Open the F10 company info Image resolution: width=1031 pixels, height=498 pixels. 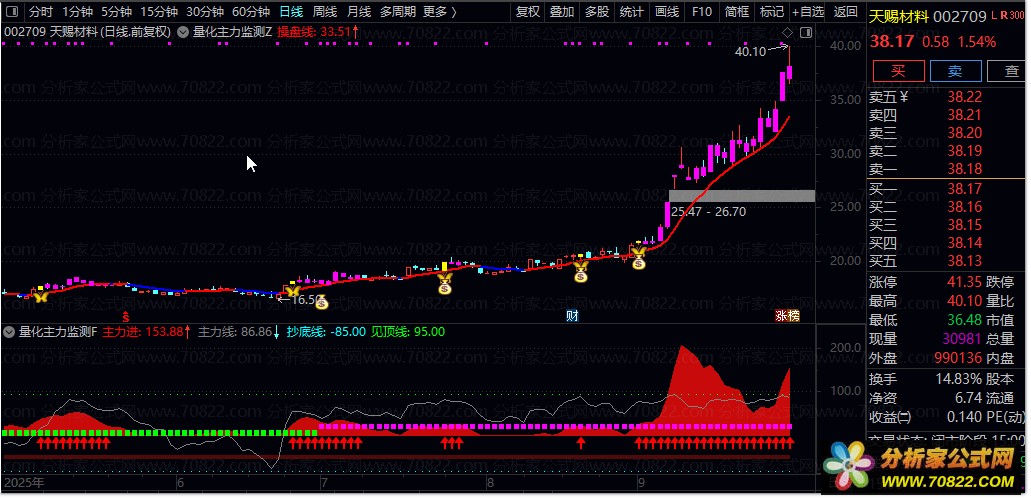tap(702, 12)
